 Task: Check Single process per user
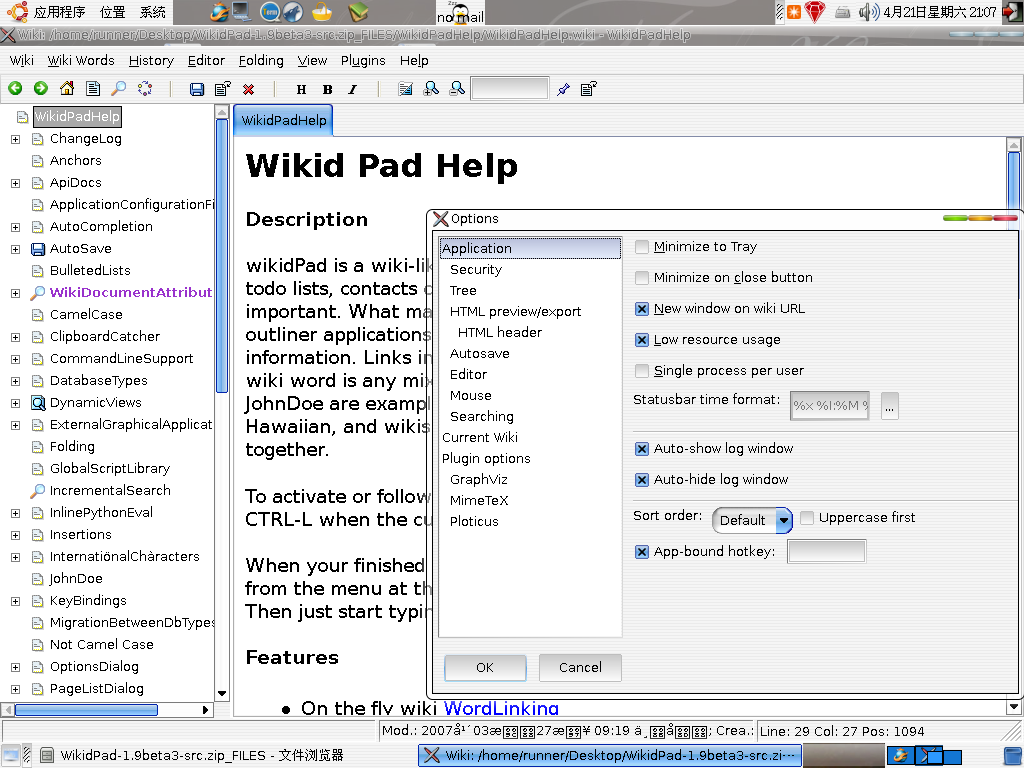(642, 371)
